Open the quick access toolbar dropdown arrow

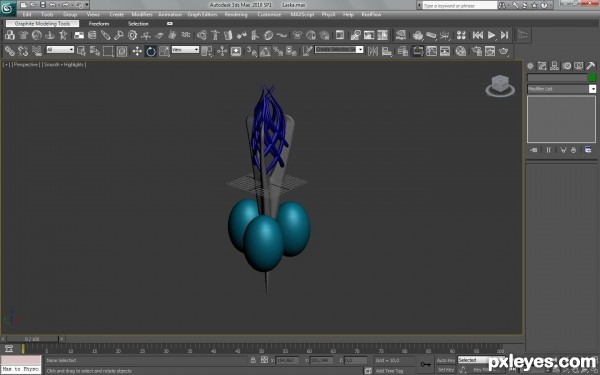point(87,5)
